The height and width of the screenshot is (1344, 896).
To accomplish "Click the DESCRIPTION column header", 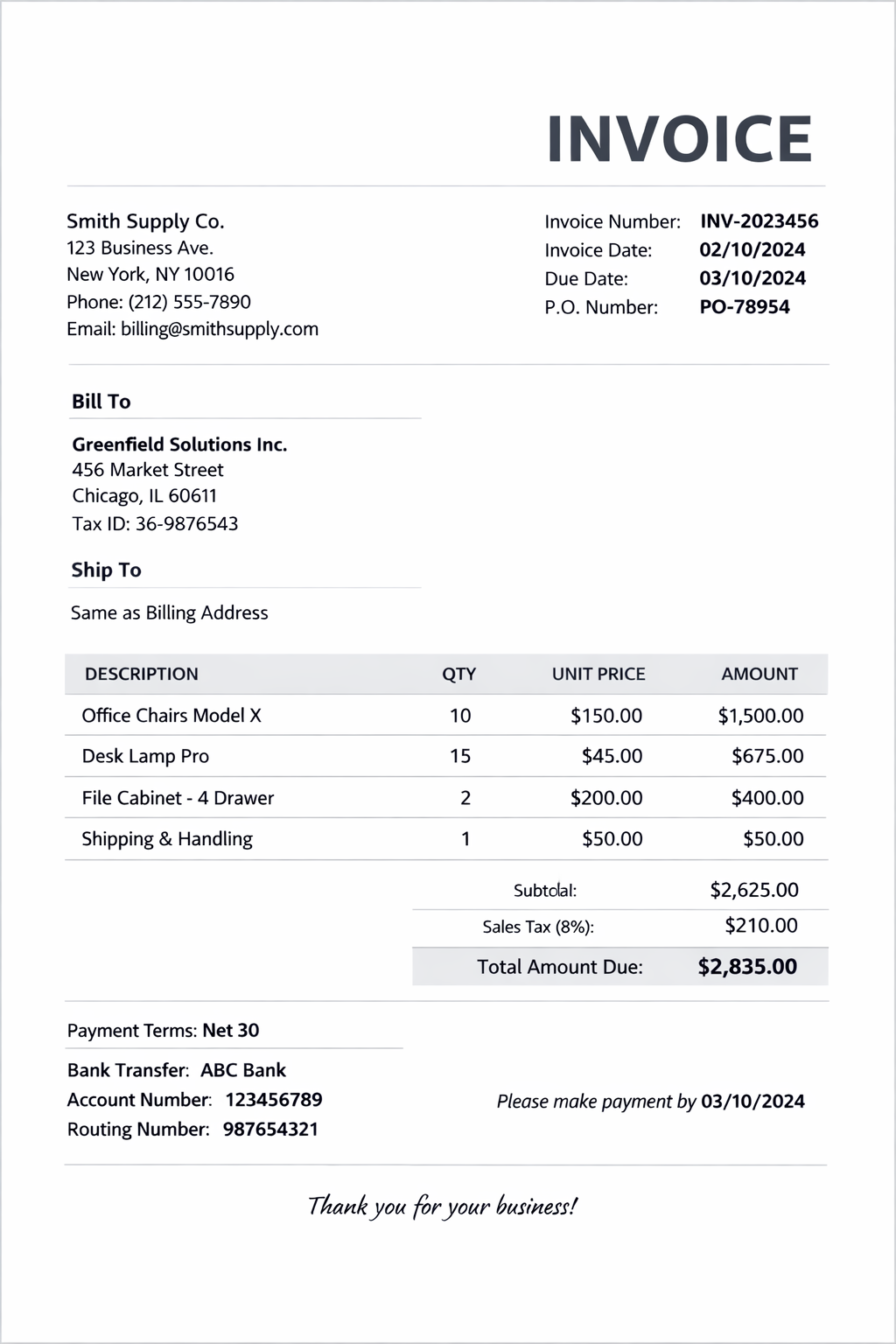I will coord(141,675).
